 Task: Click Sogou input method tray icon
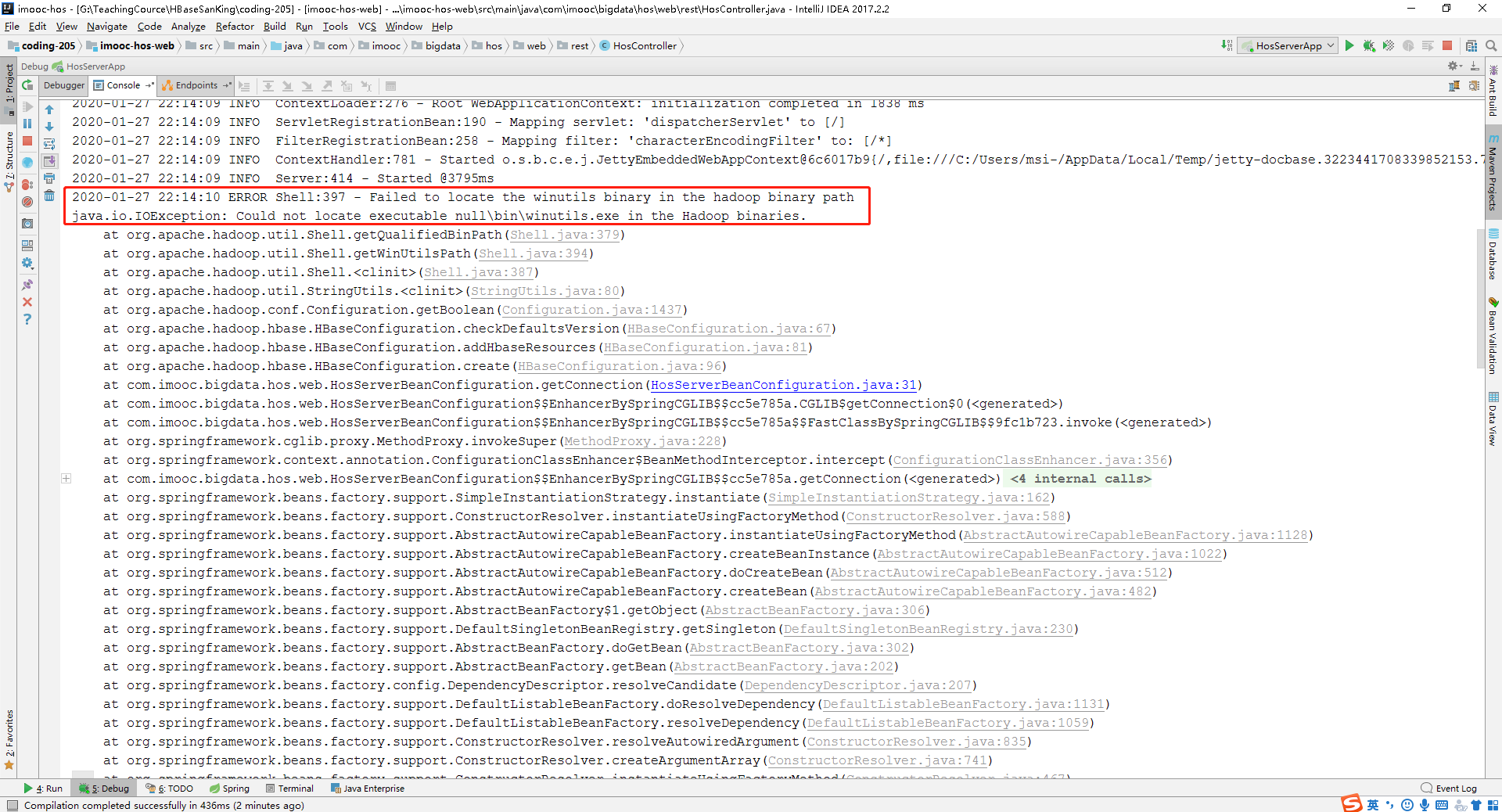[1352, 804]
